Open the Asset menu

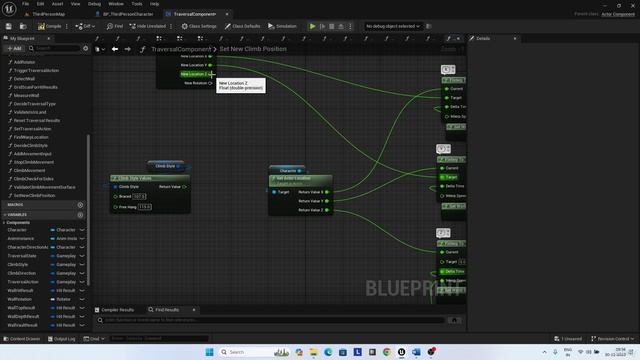[x=57, y=4]
